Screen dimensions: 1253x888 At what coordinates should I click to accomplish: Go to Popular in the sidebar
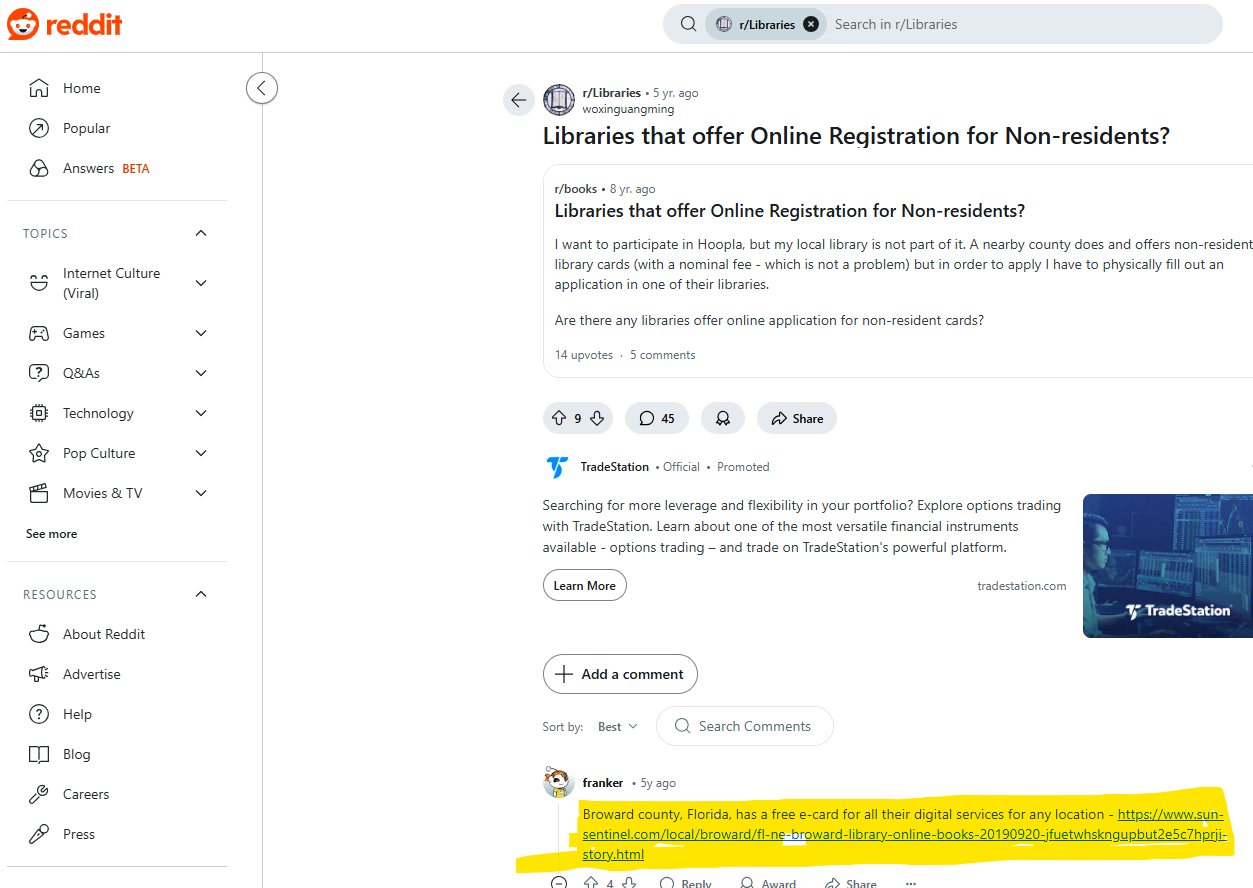[x=86, y=128]
